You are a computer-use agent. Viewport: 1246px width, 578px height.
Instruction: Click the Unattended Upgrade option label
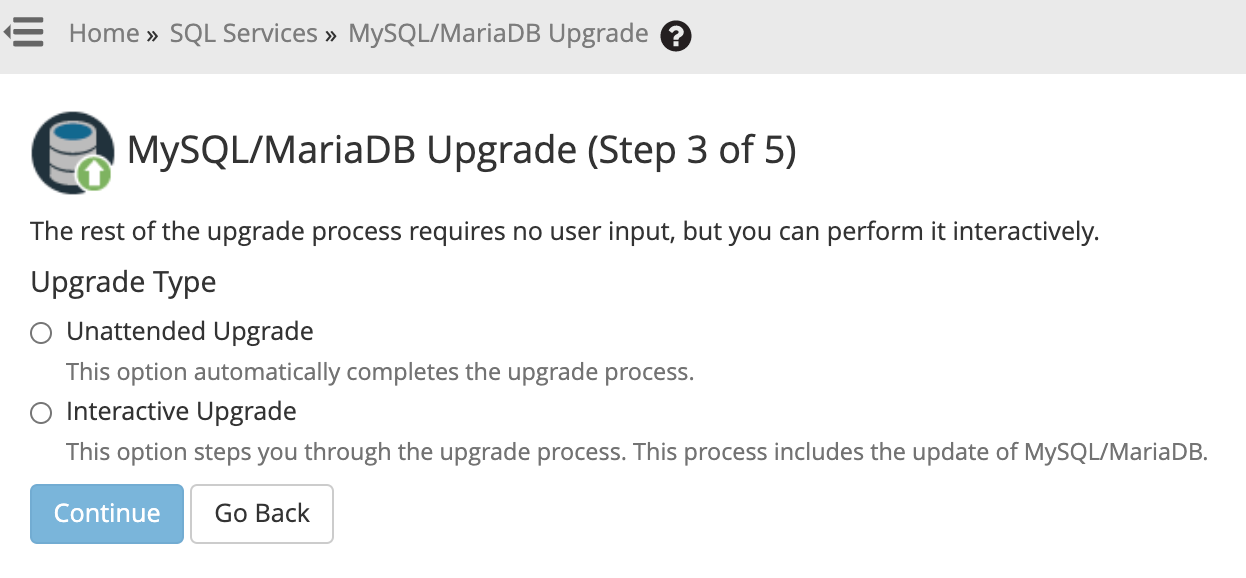190,331
